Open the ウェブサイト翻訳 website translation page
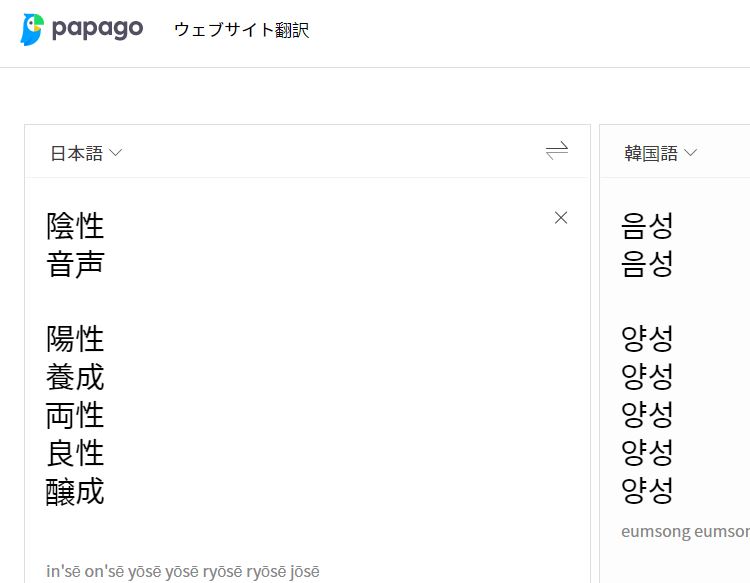Viewport: 750px width, 583px height. 241,30
